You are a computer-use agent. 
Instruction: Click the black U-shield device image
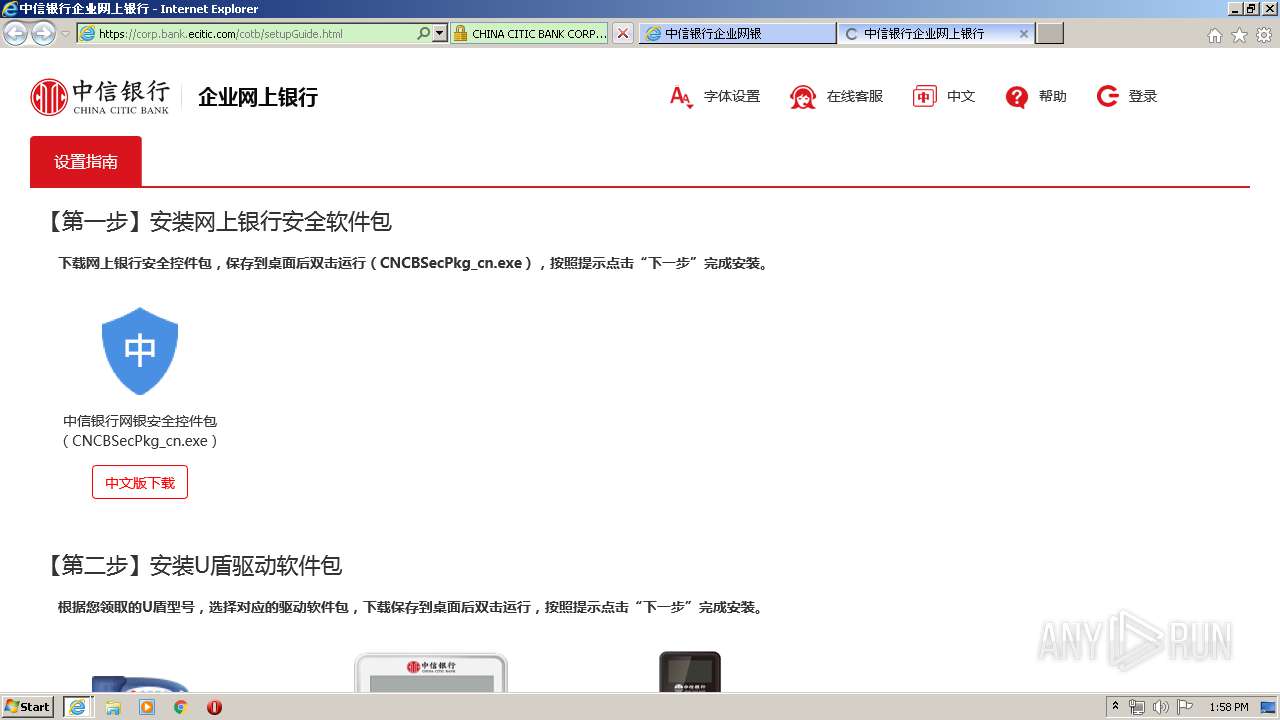tap(690, 671)
